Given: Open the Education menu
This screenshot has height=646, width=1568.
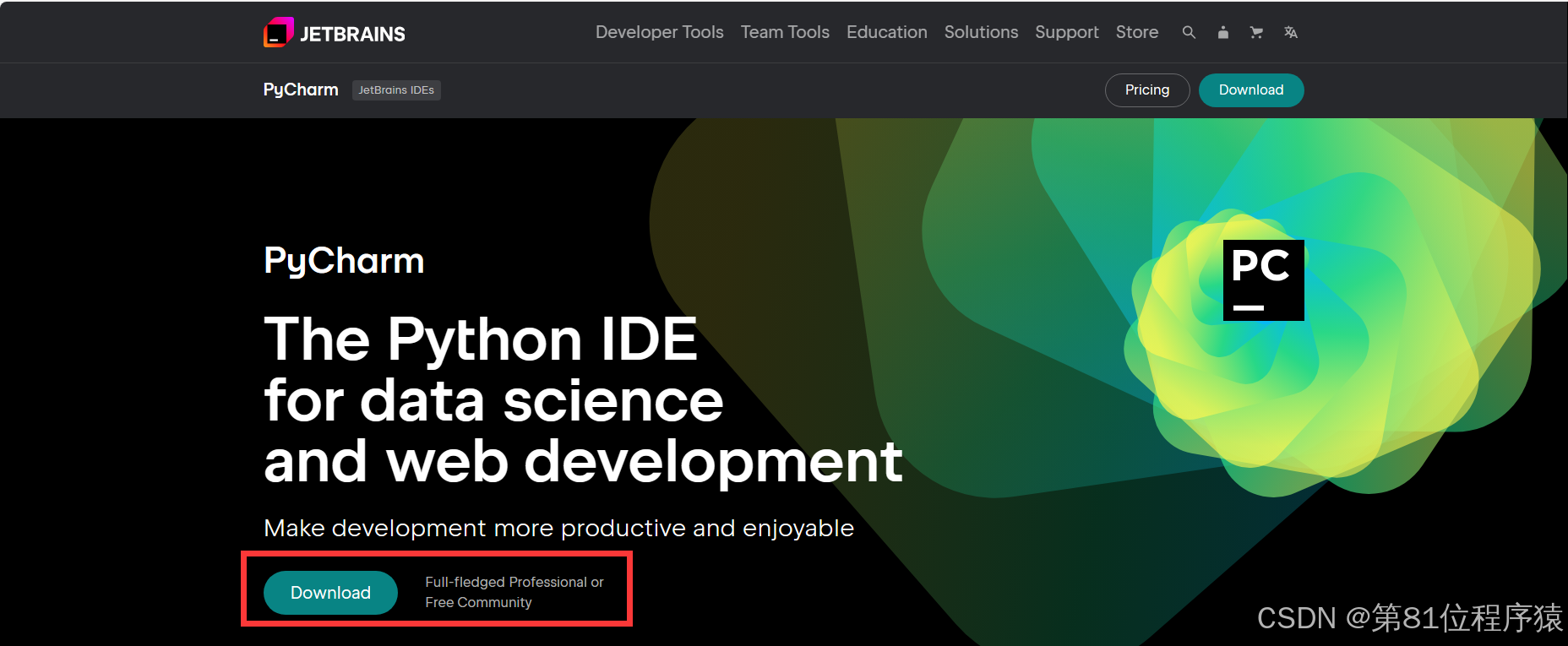Looking at the screenshot, I should [x=886, y=32].
